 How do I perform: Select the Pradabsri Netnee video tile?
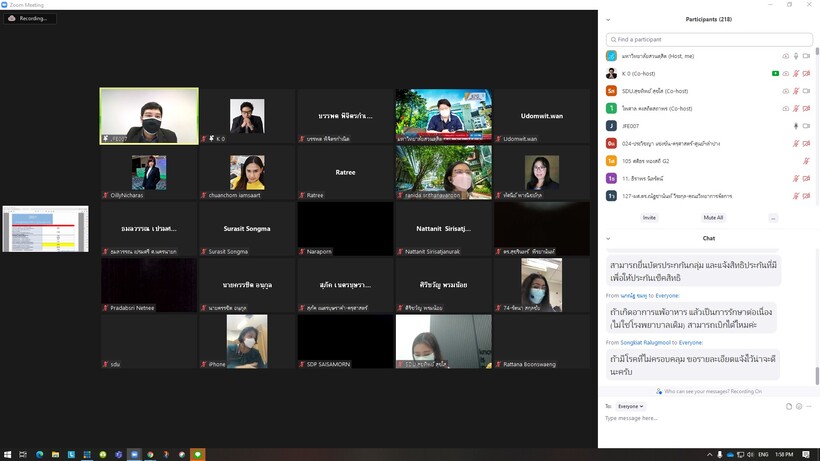point(149,285)
